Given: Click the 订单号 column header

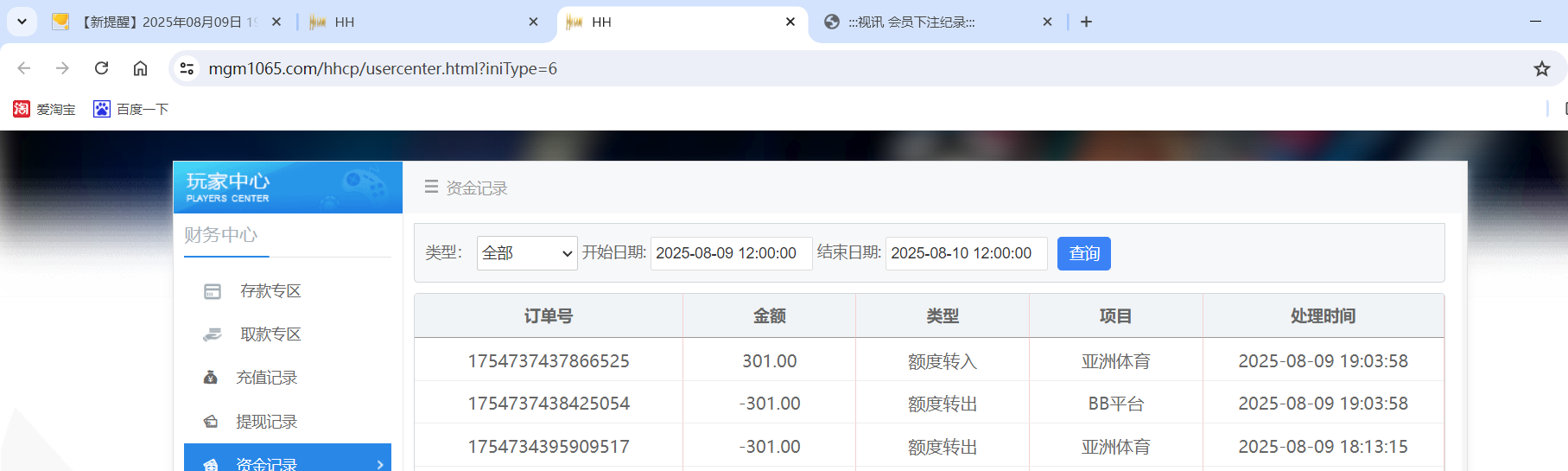Looking at the screenshot, I should point(549,316).
